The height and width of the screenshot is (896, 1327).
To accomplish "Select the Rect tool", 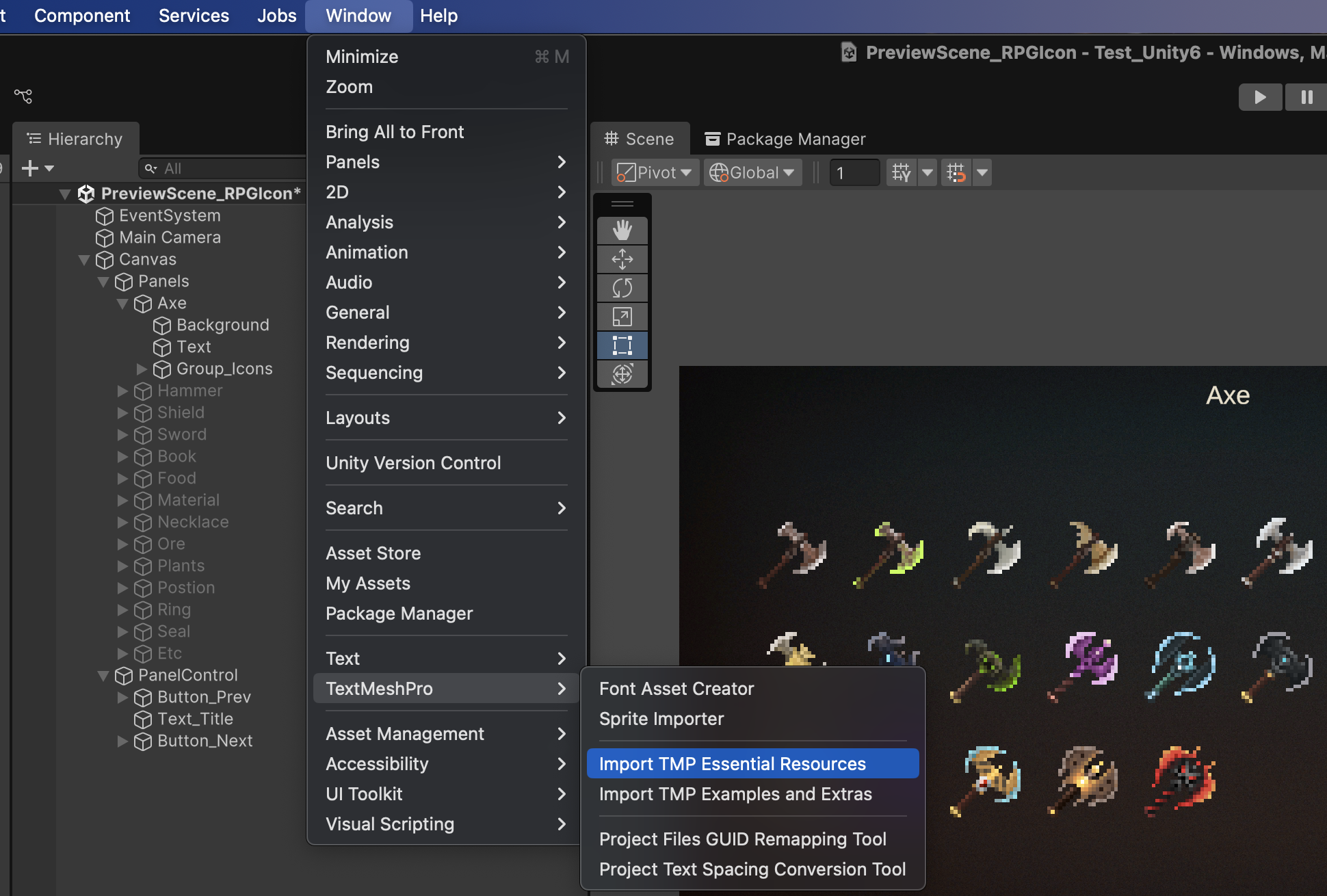I will point(622,345).
